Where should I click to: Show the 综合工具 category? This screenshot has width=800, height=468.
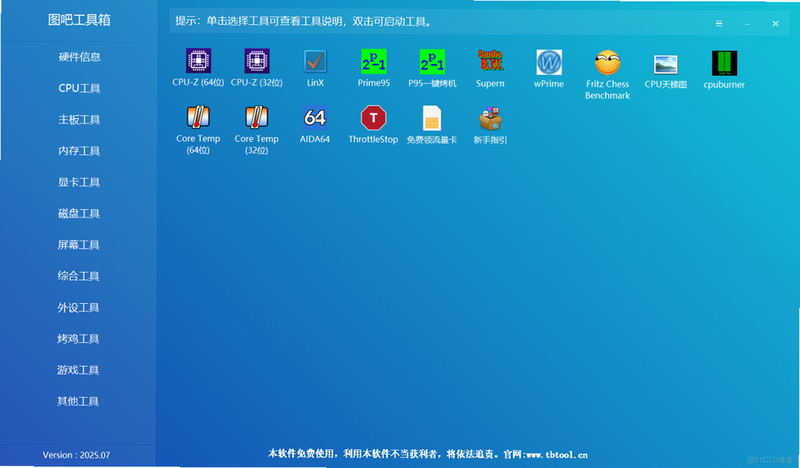[x=79, y=276]
